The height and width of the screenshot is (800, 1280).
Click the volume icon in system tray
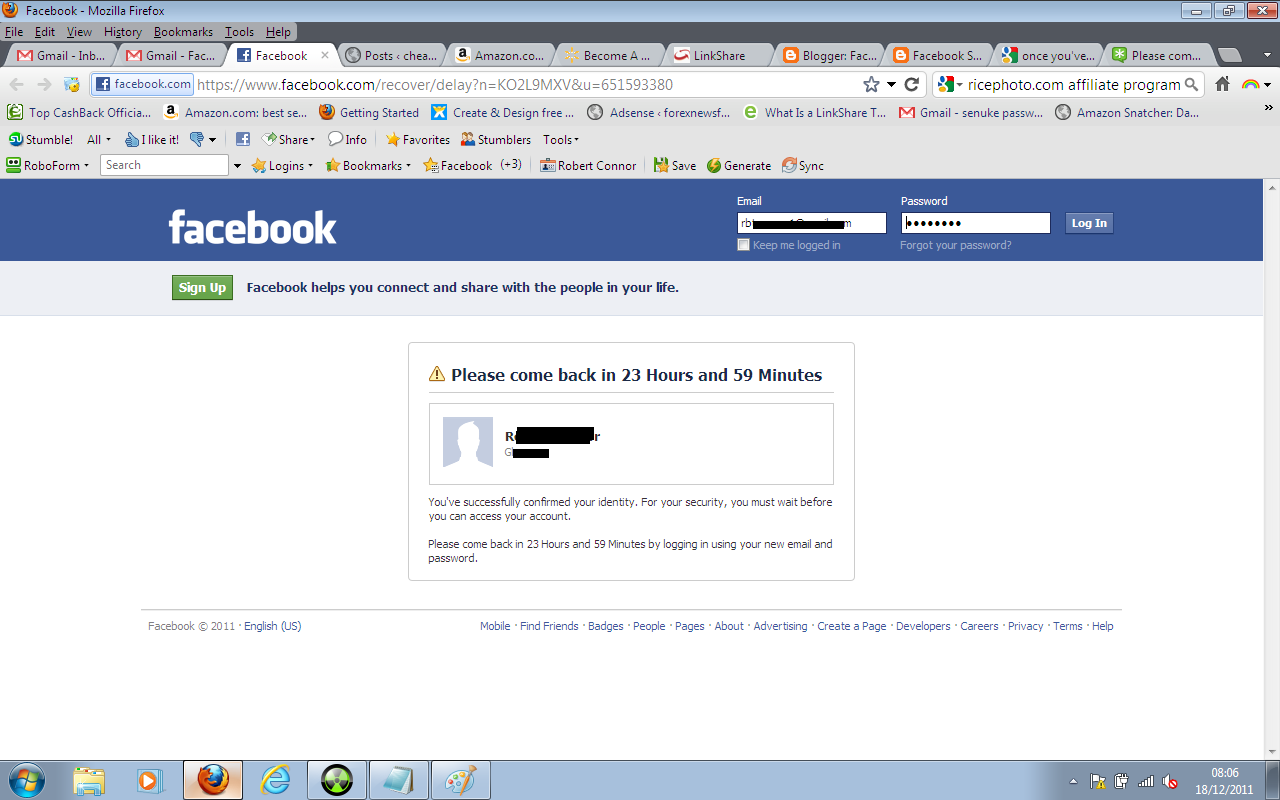tap(1170, 781)
